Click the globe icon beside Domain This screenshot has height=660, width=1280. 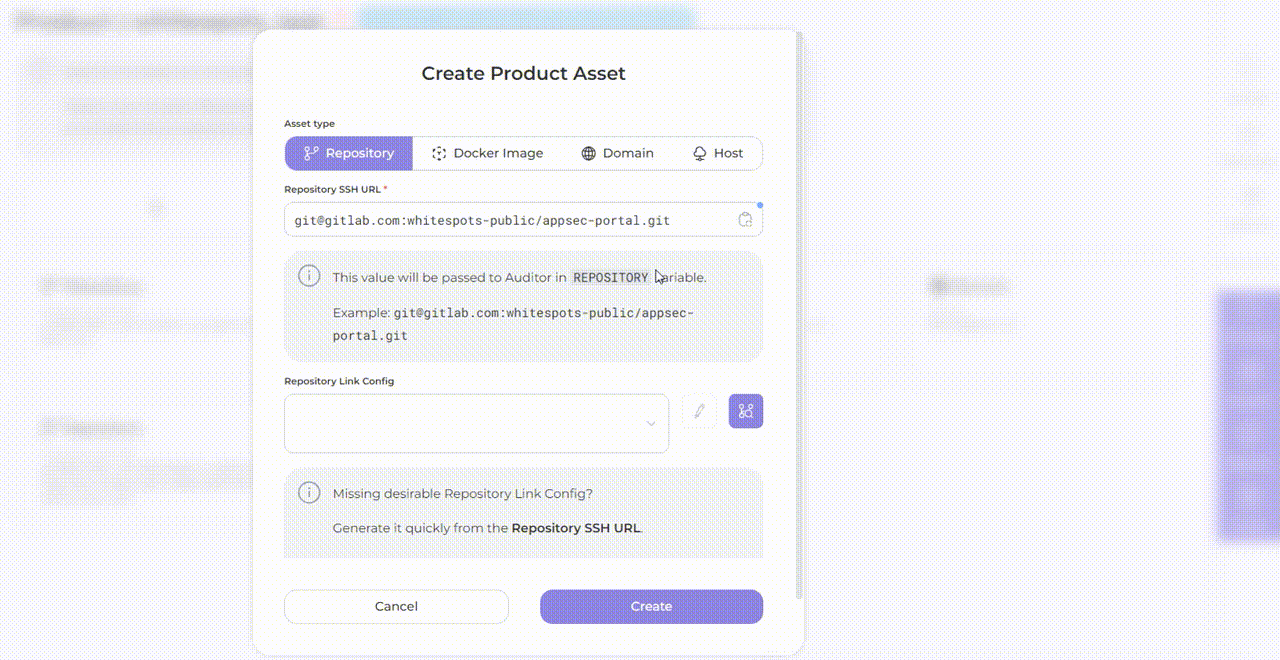(589, 153)
